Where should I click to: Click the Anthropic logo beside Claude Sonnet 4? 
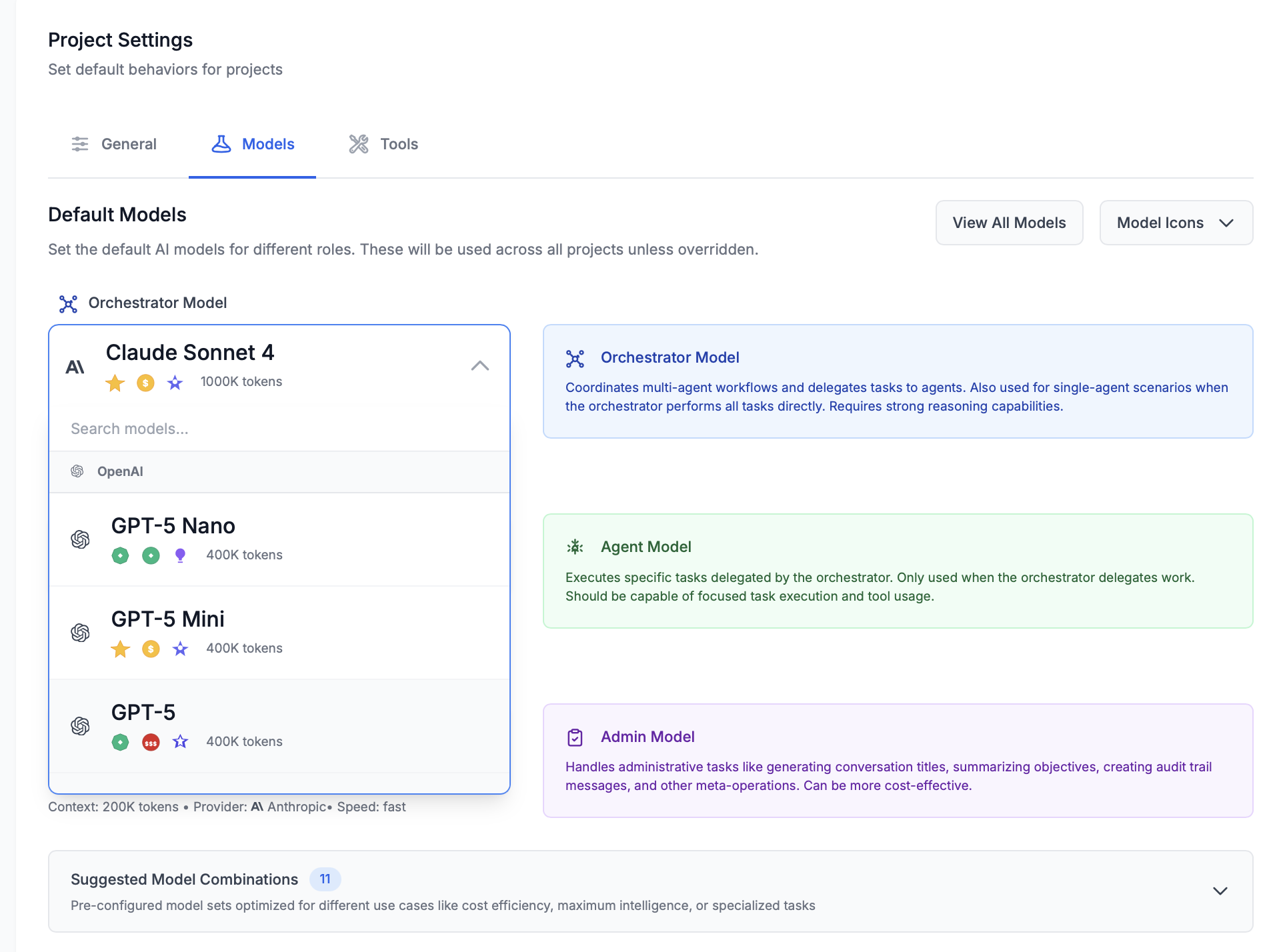click(x=75, y=367)
